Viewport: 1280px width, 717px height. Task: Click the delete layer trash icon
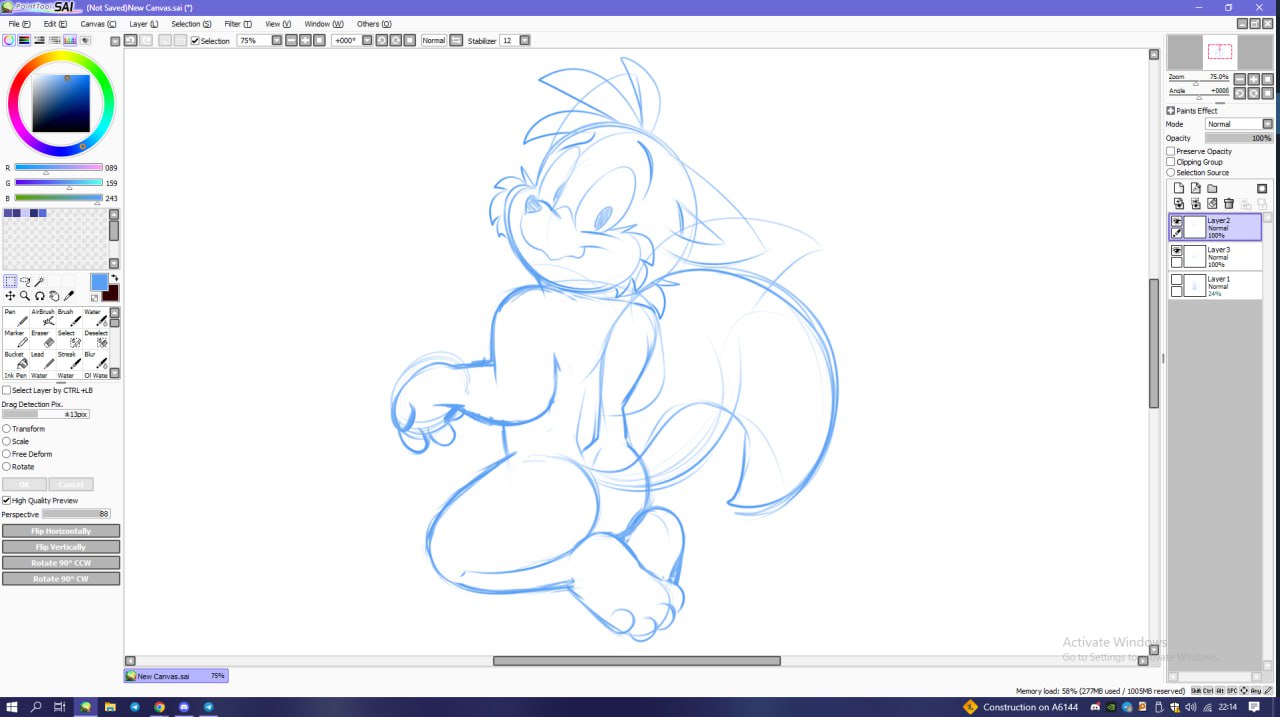[x=1229, y=204]
